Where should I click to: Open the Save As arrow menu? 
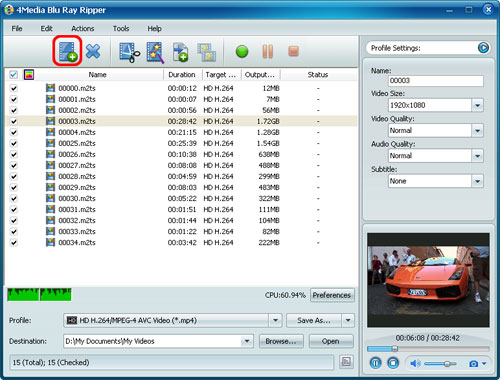(348, 320)
